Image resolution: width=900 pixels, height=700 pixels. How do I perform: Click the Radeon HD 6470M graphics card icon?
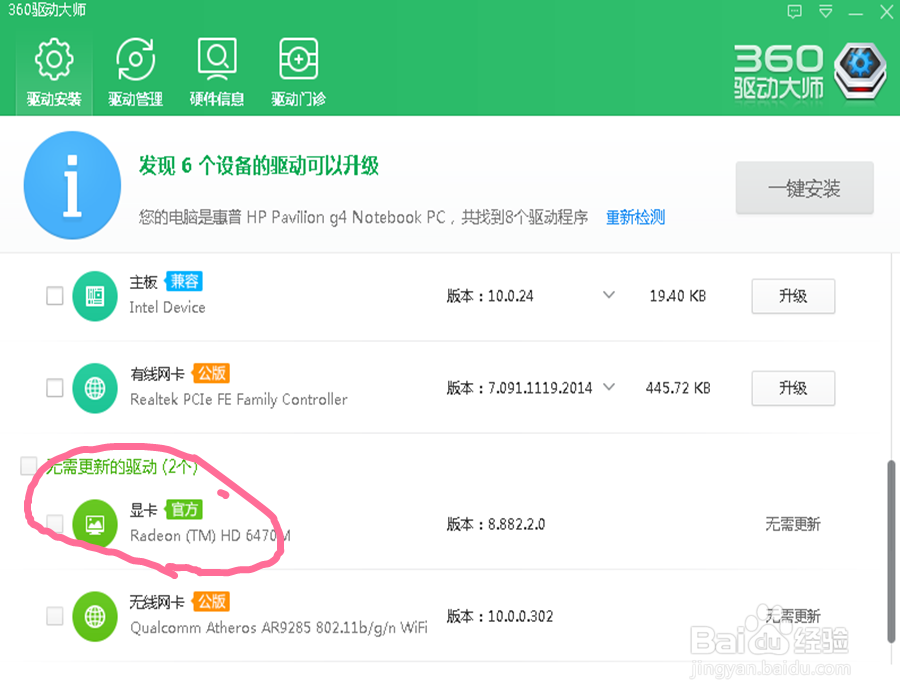pos(94,524)
